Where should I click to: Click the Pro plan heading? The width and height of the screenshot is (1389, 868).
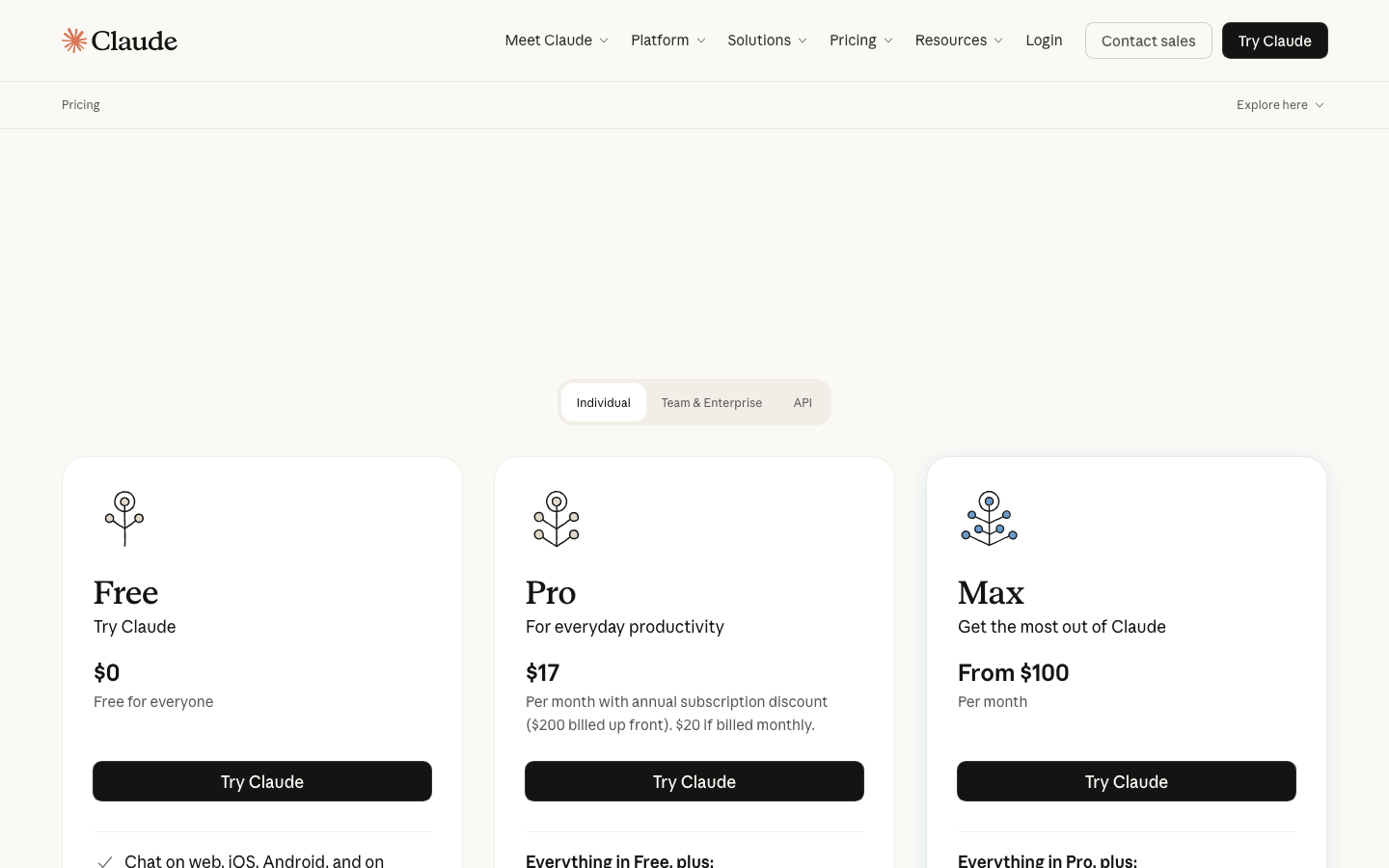(x=551, y=592)
